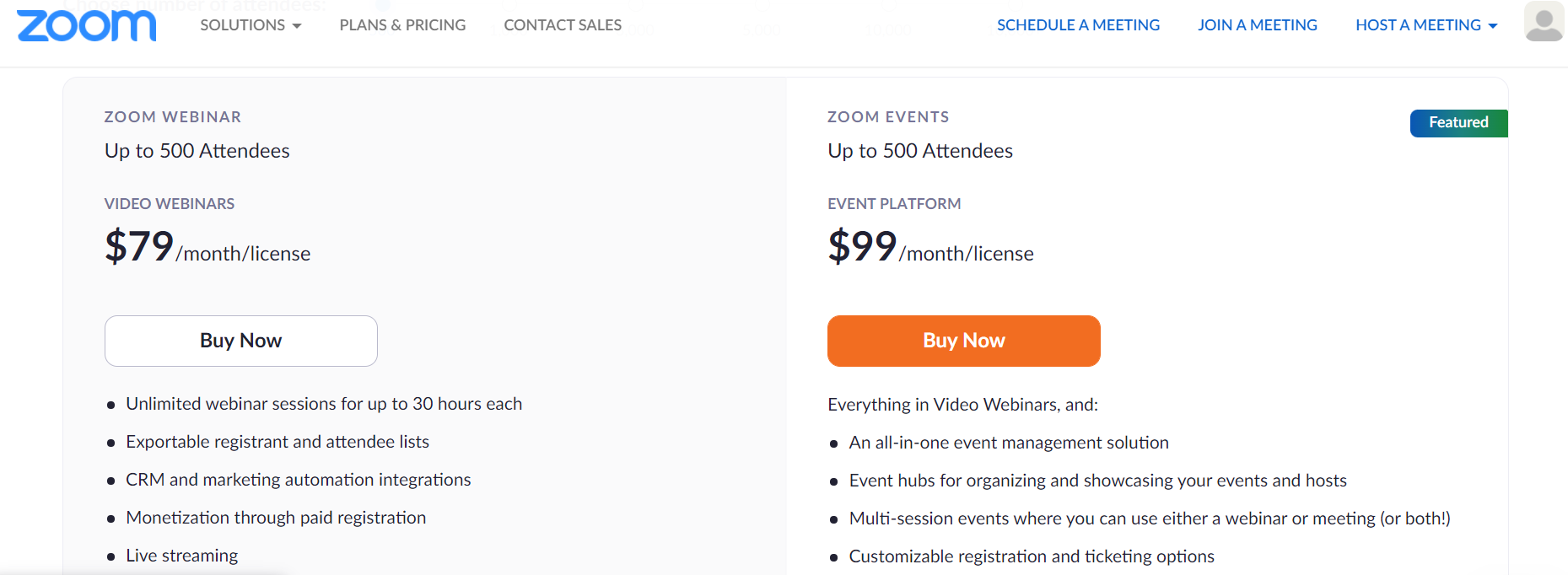
Task: Select CONTACT SALES in the navigation
Action: click(562, 25)
